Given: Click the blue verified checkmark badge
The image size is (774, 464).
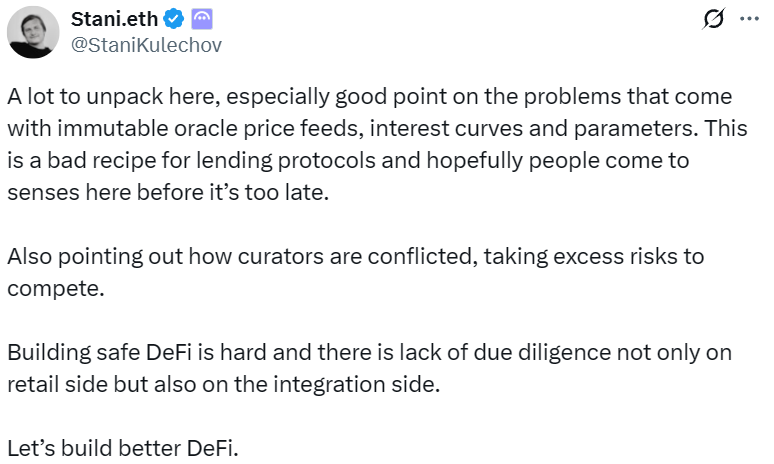Looking at the screenshot, I should click(174, 18).
